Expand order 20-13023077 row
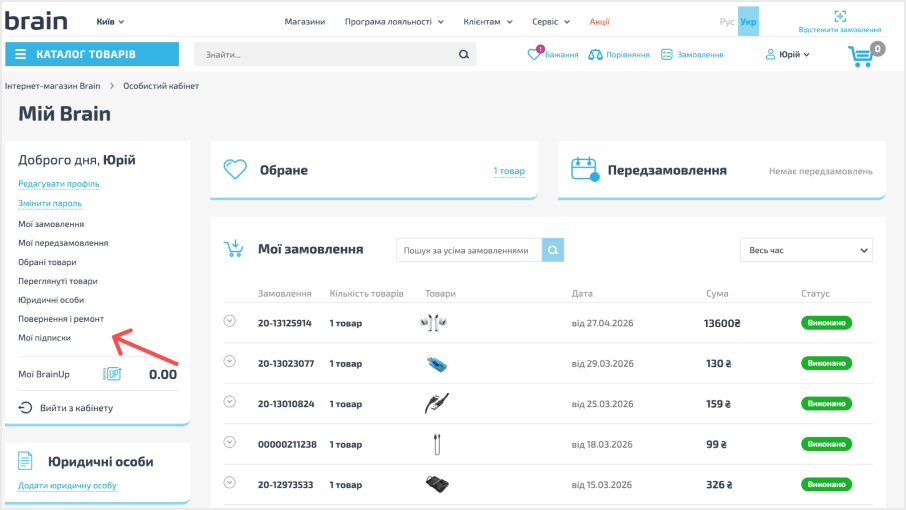Image resolution: width=906 pixels, height=510 pixels. [x=229, y=362]
